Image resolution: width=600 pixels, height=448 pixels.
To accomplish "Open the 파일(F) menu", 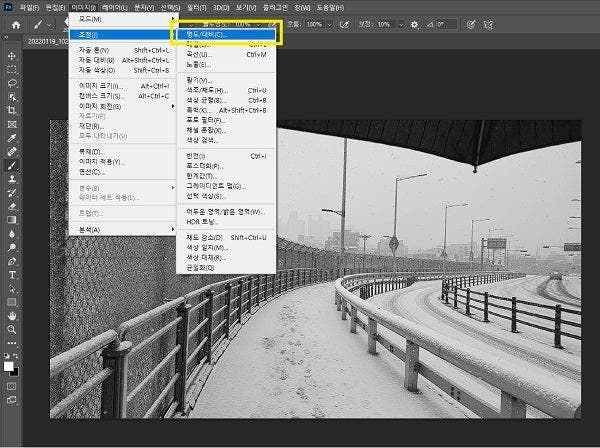I will tap(29, 7).
